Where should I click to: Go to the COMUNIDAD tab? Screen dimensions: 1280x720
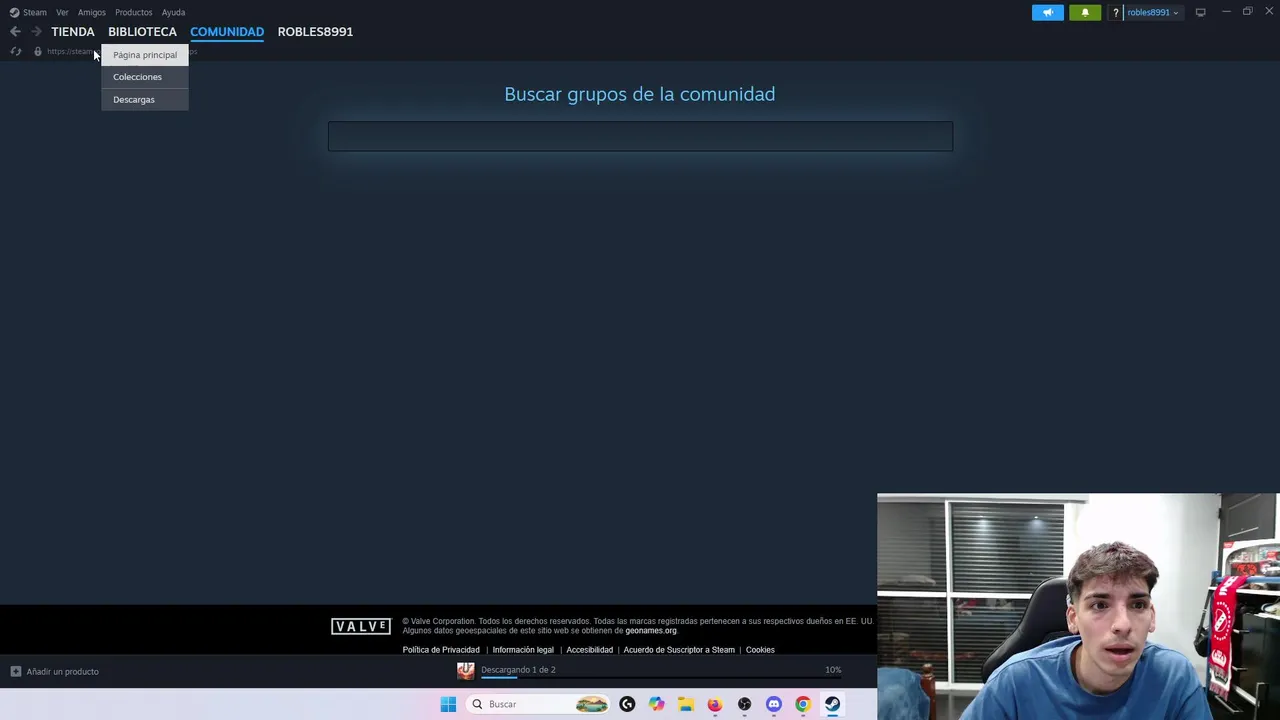pyautogui.click(x=227, y=32)
